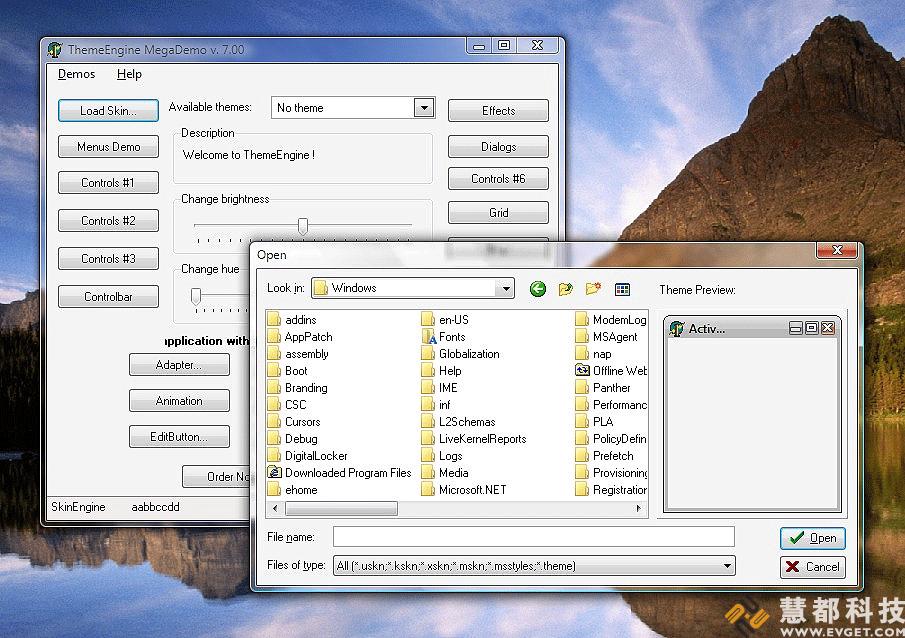Go back using the green arrow icon
Viewport: 905px width, 638px height.
click(x=538, y=289)
